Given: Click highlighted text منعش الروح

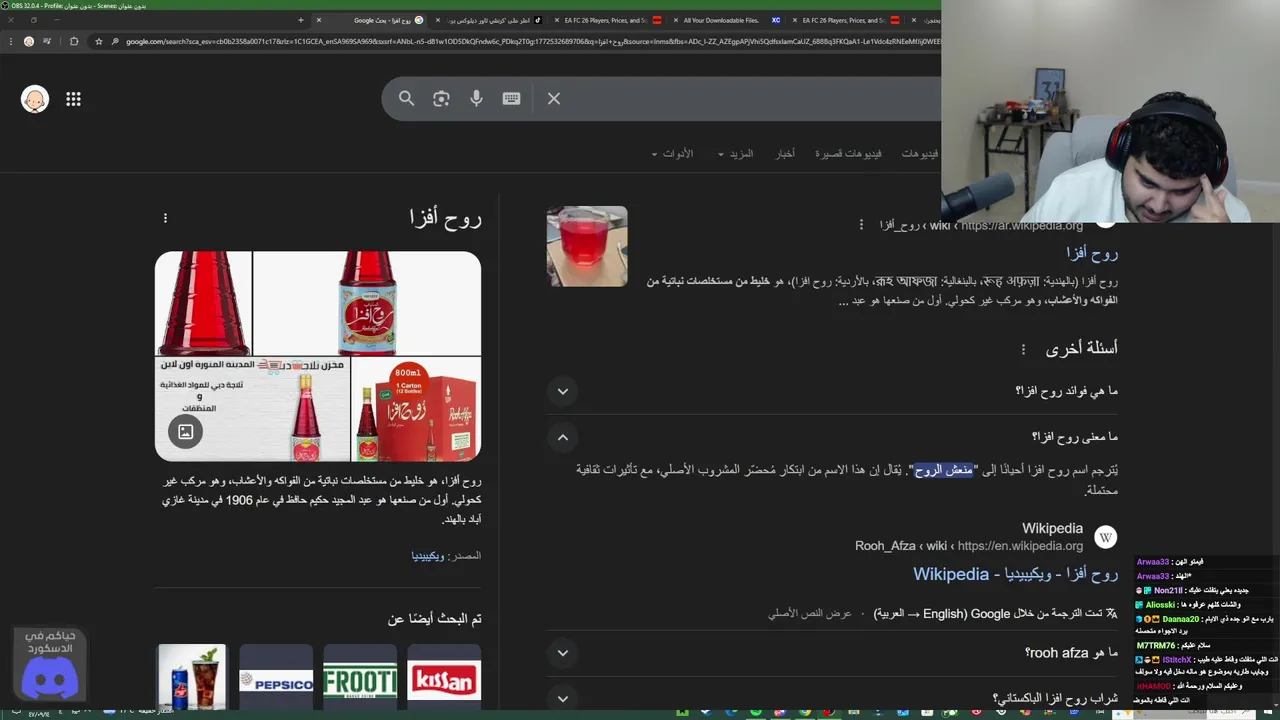Looking at the screenshot, I should (x=943, y=470).
